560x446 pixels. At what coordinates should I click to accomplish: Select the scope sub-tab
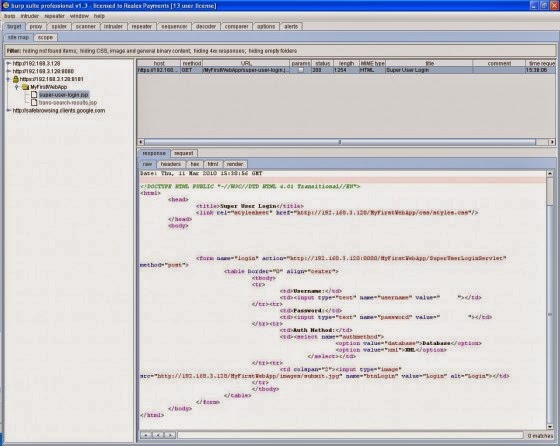[x=45, y=37]
